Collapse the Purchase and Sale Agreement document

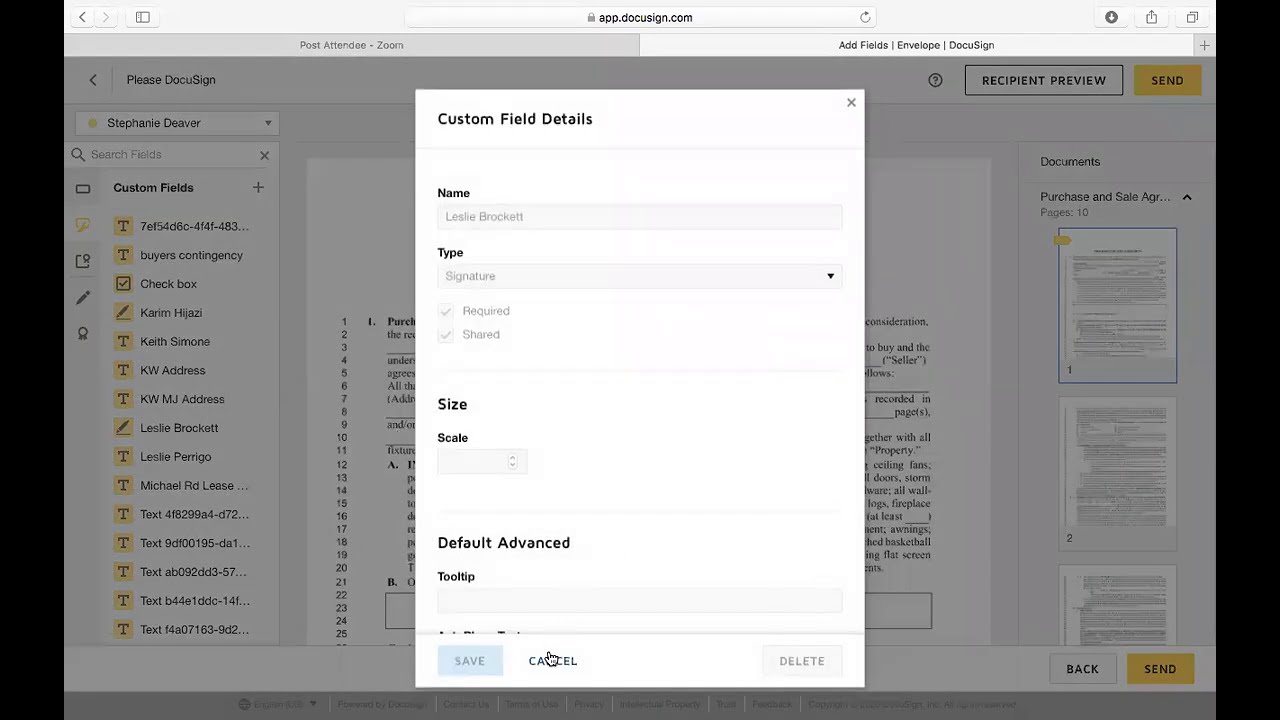pos(1187,197)
